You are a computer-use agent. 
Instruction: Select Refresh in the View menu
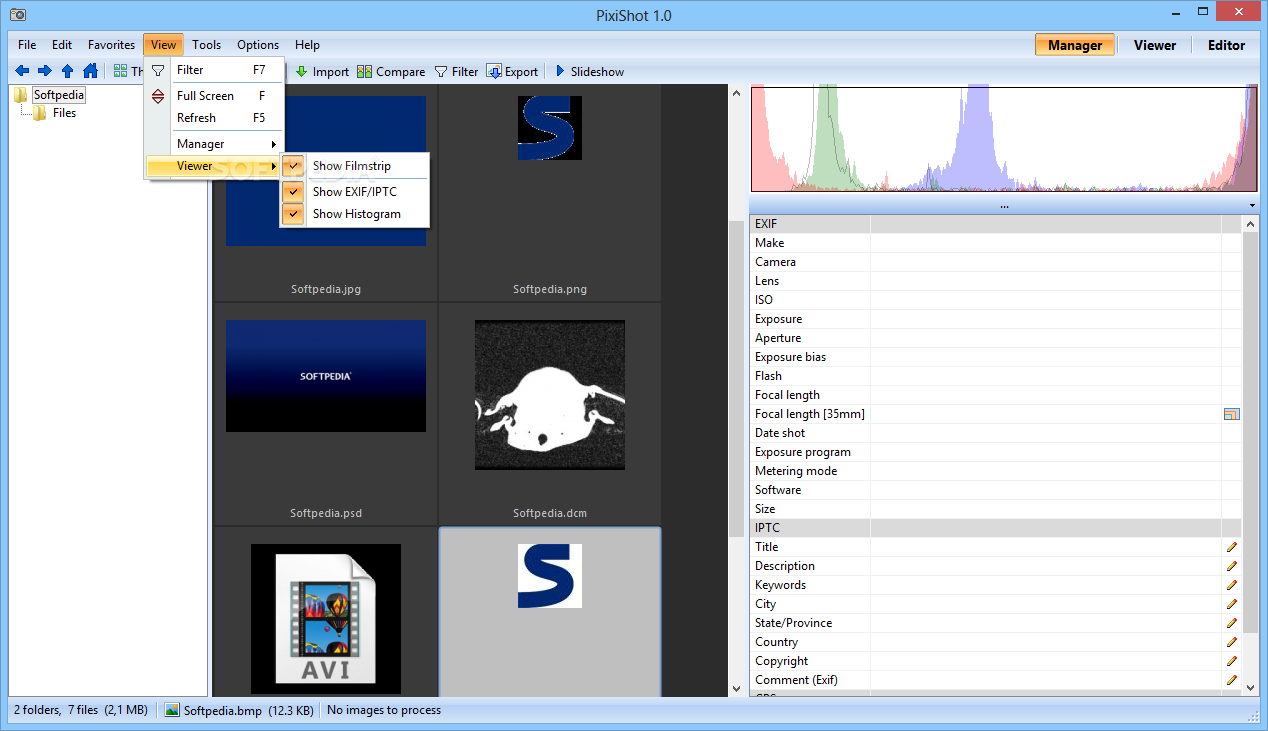click(x=215, y=118)
